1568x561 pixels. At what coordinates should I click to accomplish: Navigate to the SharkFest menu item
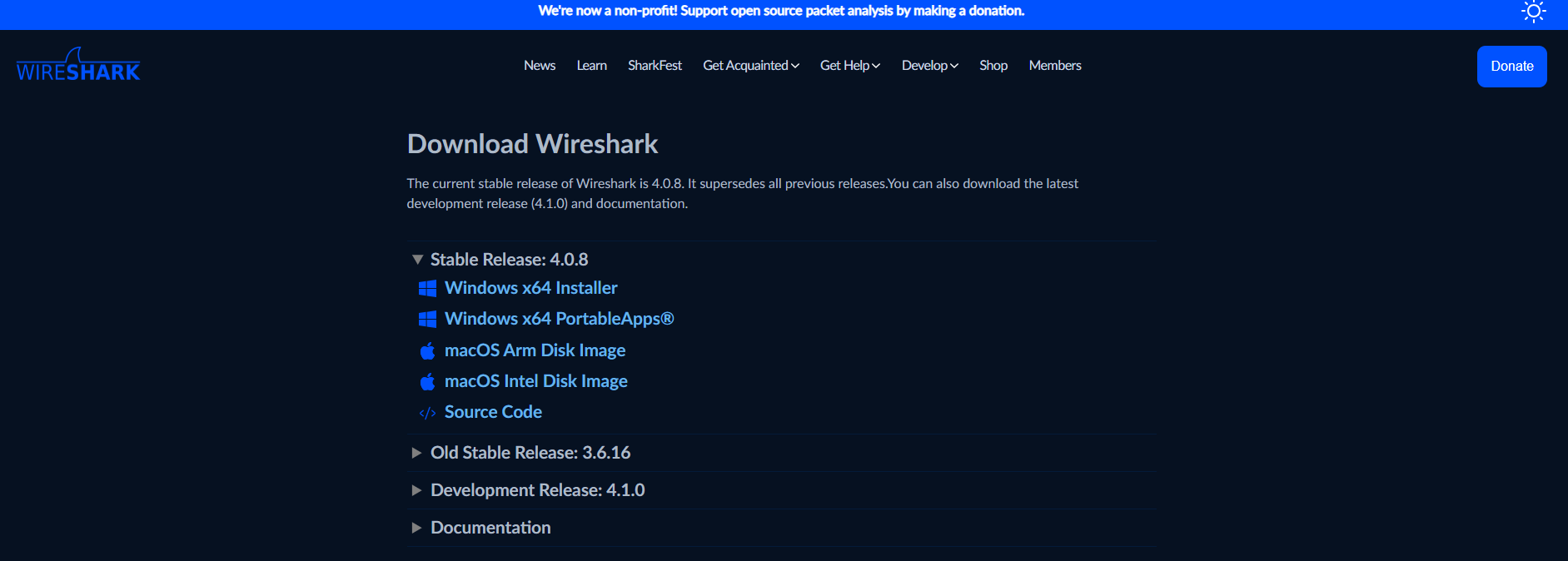[655, 65]
